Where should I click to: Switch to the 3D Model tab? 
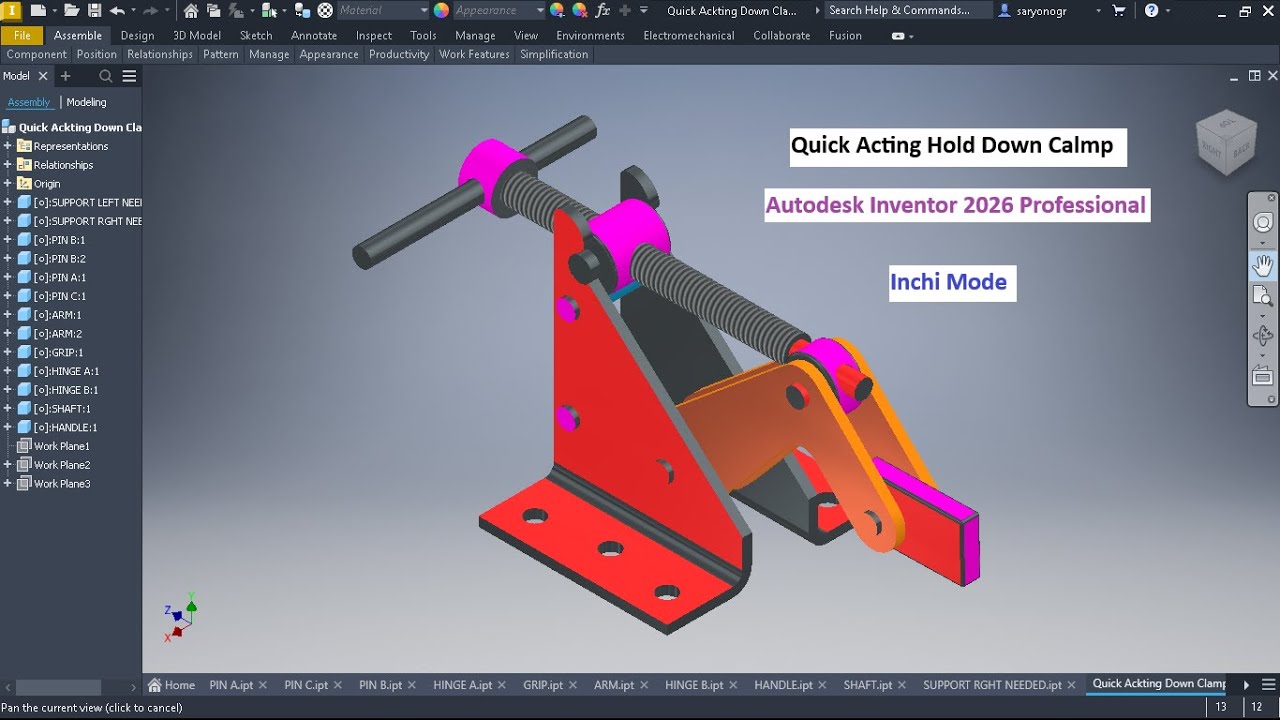click(x=197, y=35)
